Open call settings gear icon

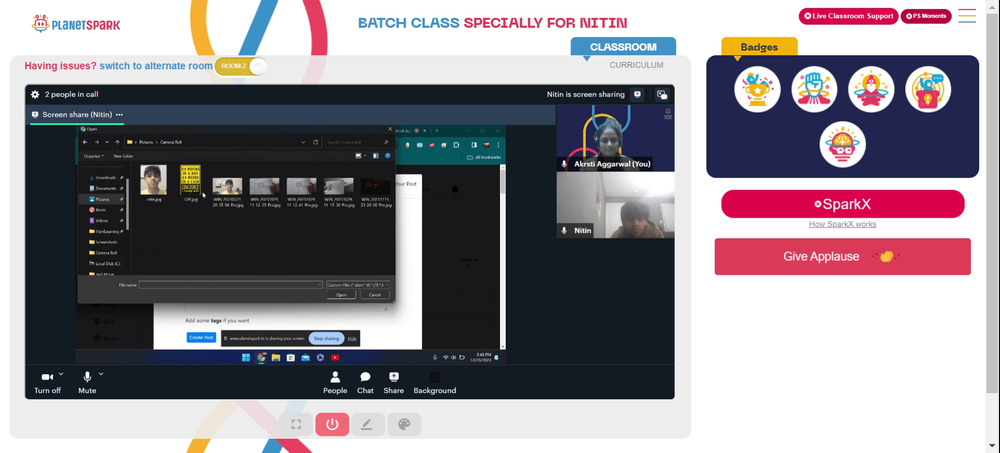(35, 95)
